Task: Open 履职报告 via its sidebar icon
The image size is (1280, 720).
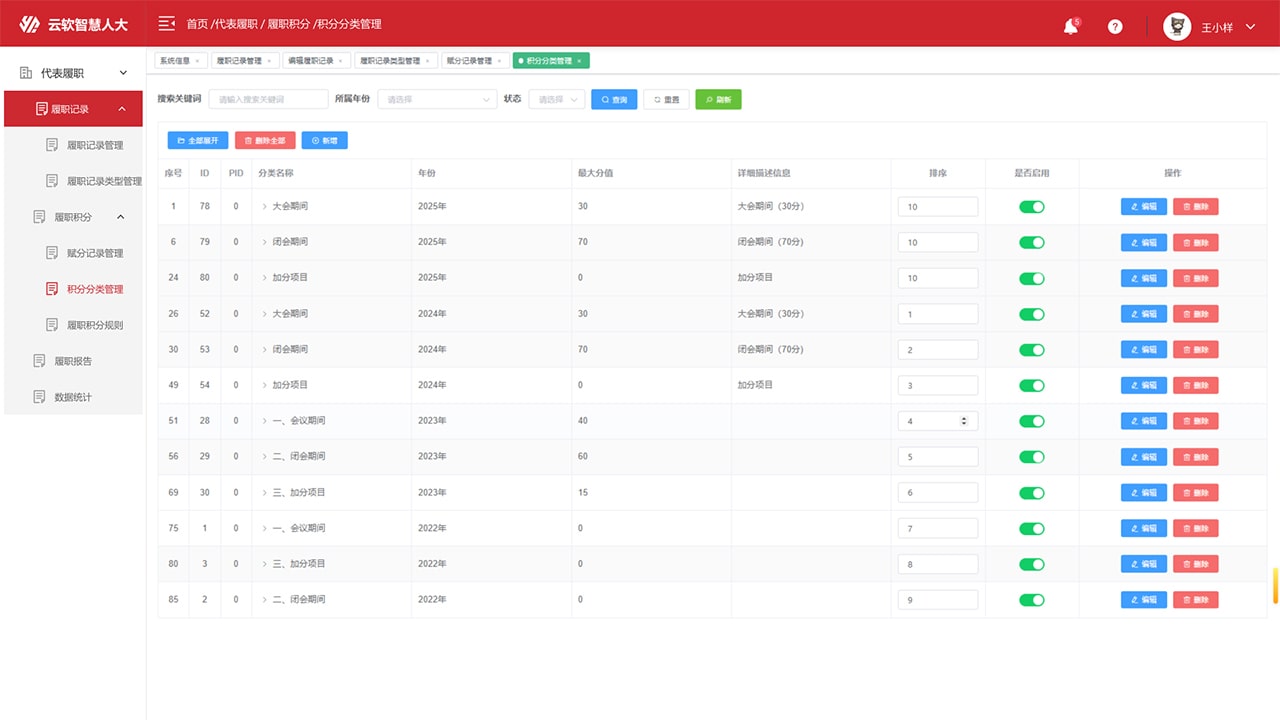Action: click(40, 361)
